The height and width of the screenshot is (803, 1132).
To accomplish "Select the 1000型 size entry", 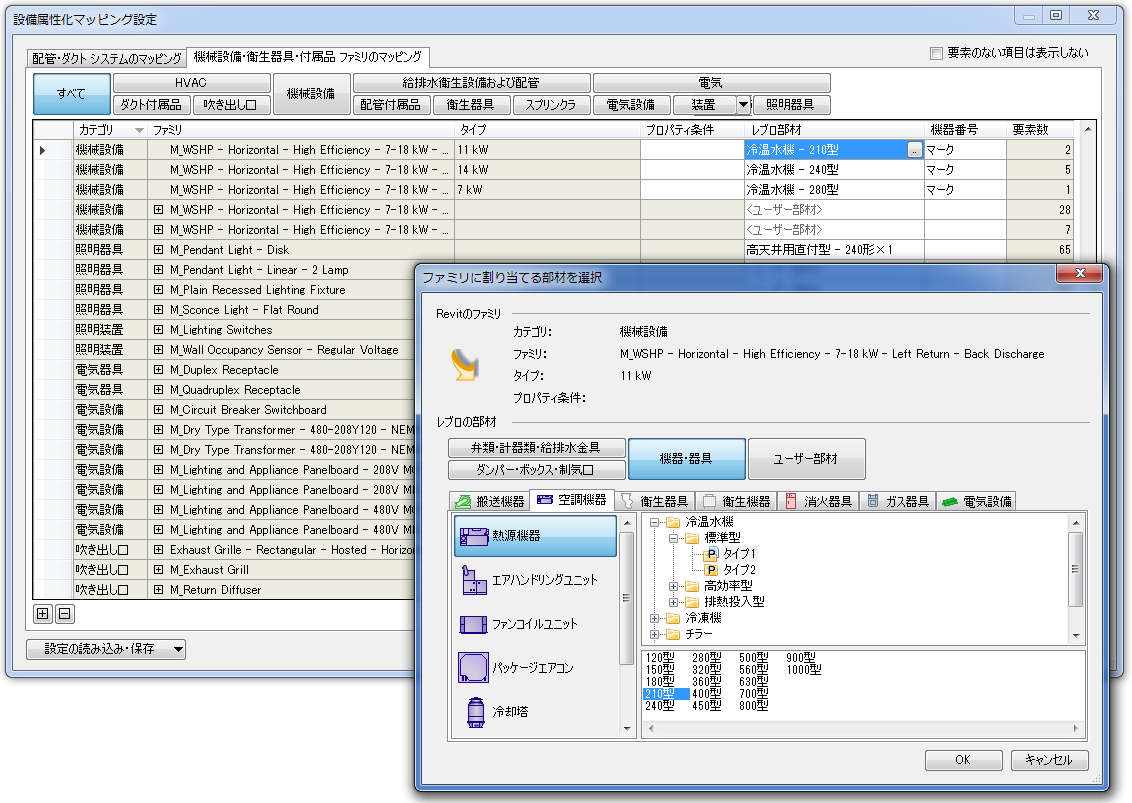I will click(804, 669).
